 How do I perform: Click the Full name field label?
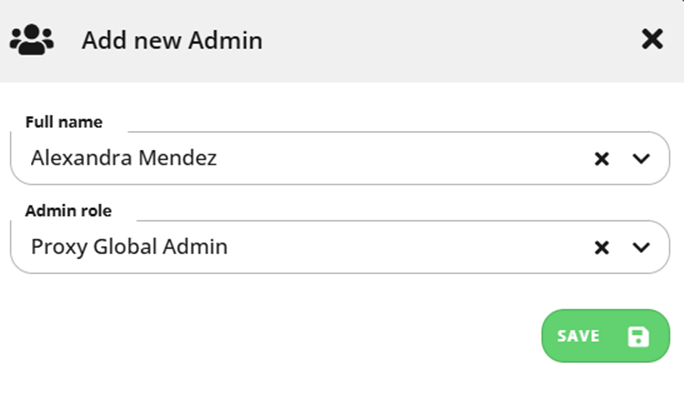coord(64,122)
